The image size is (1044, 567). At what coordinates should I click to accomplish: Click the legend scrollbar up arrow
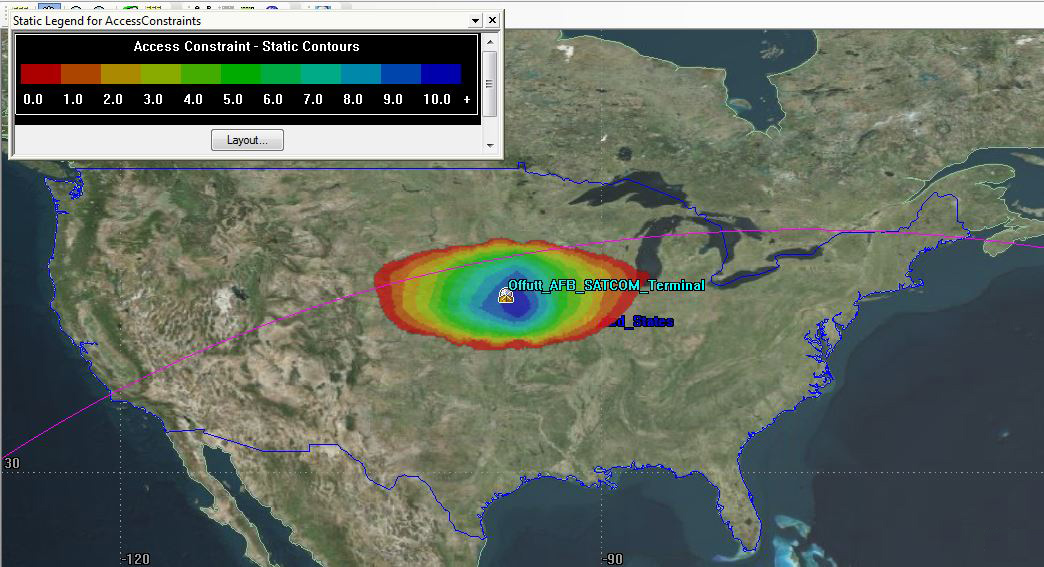(490, 41)
